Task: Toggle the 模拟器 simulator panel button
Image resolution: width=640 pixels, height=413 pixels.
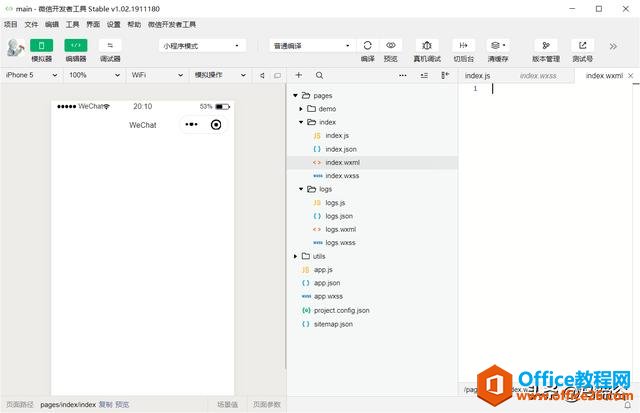Action: click(42, 46)
